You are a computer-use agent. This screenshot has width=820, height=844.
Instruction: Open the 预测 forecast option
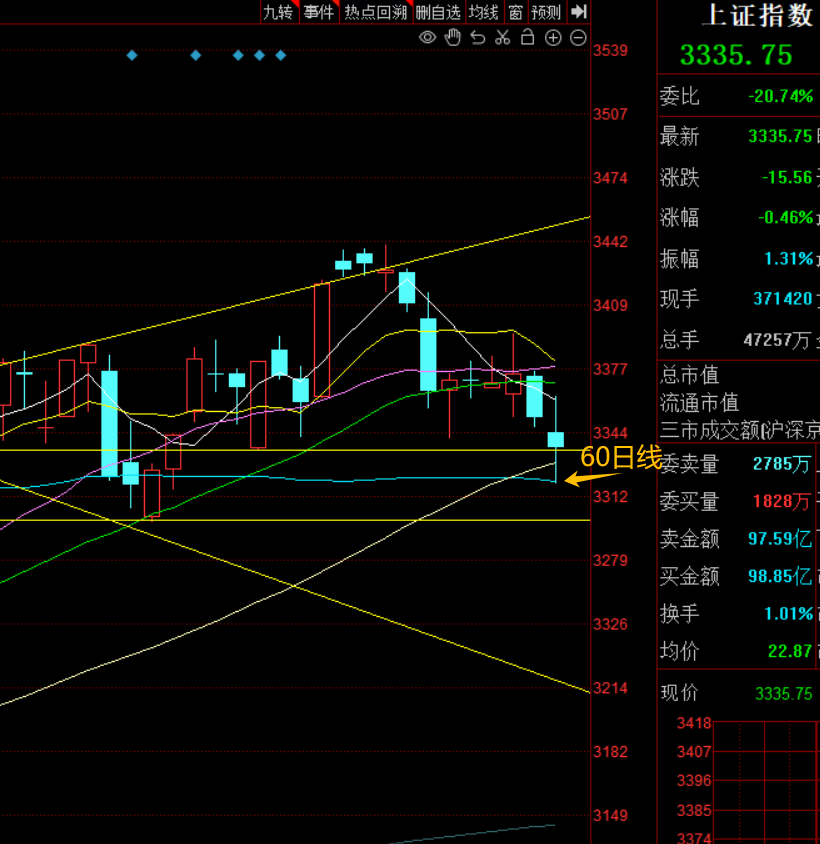pos(546,12)
